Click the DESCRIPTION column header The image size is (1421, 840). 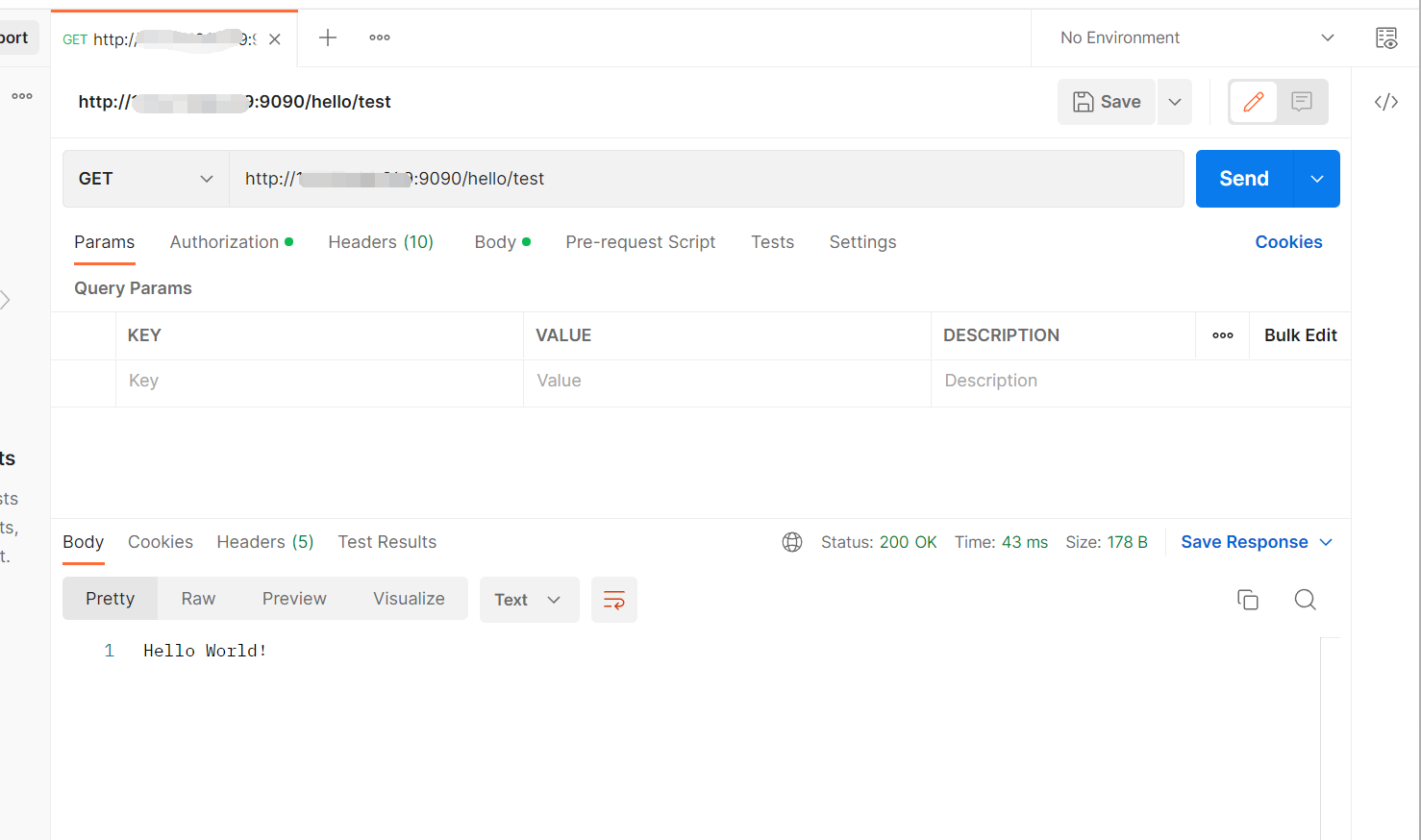pos(1001,335)
